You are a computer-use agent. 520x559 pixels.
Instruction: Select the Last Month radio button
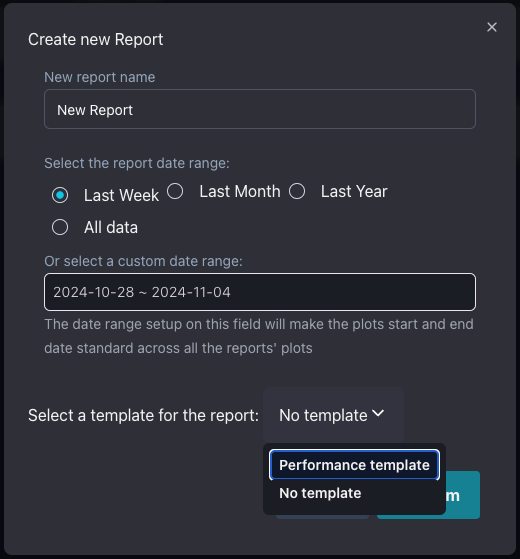coord(175,191)
